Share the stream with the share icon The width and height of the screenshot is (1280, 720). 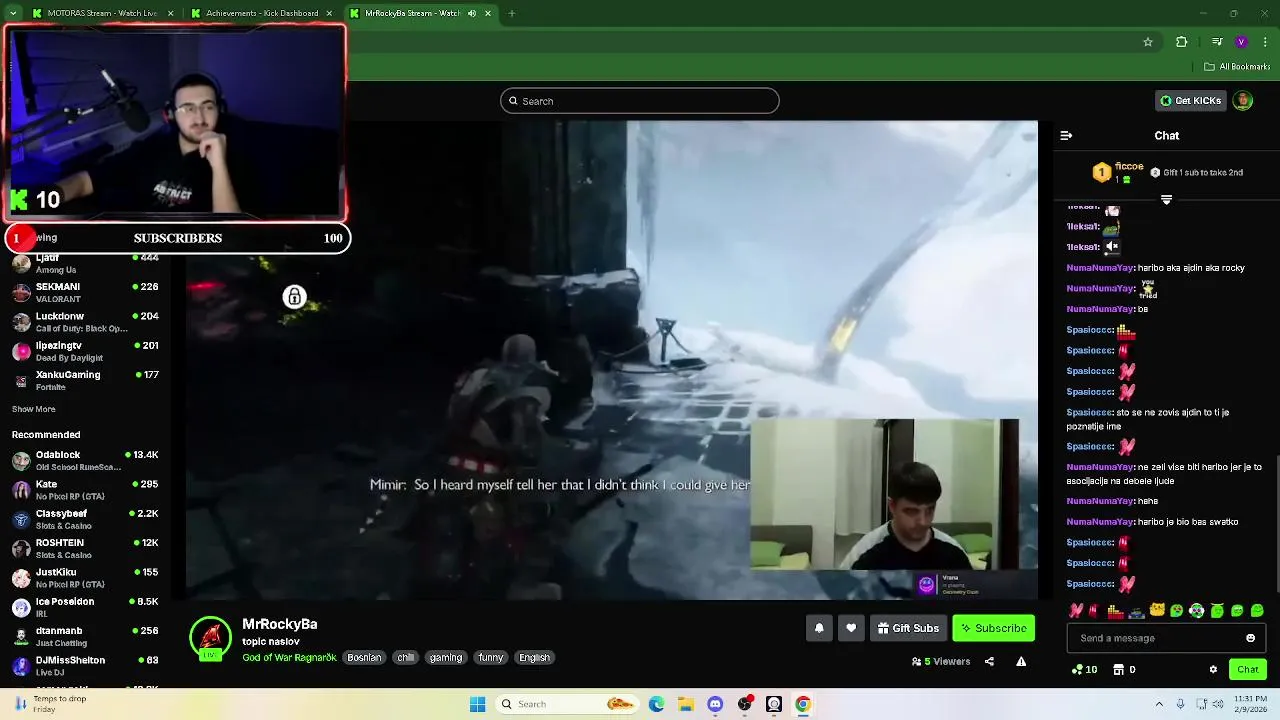pos(989,661)
